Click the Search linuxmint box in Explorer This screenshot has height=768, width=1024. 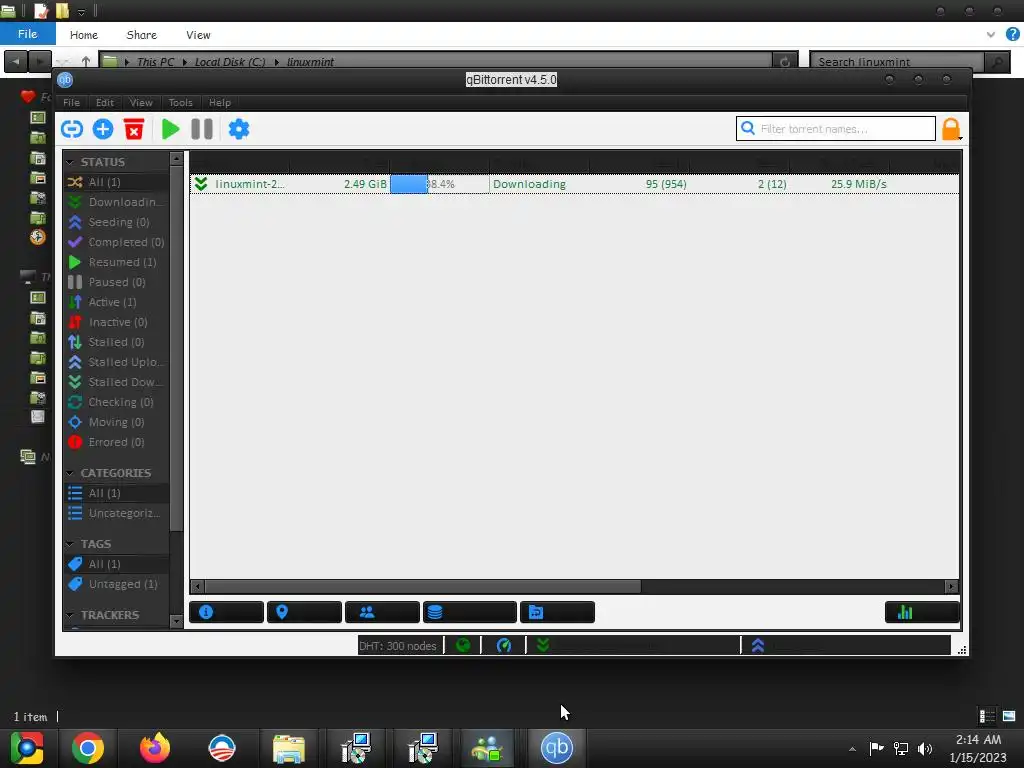pyautogui.click(x=897, y=62)
